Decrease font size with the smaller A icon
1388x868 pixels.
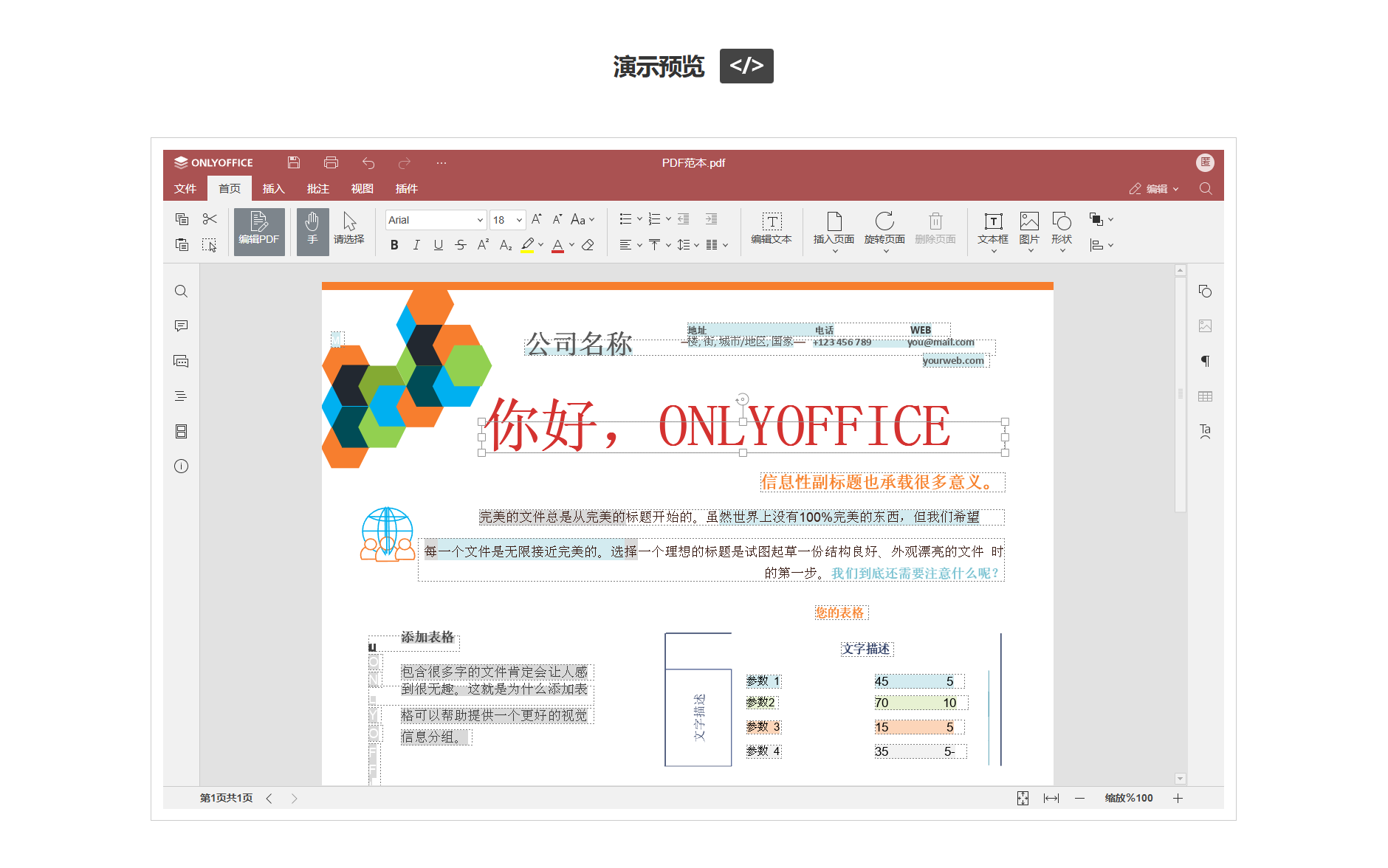tap(557, 219)
